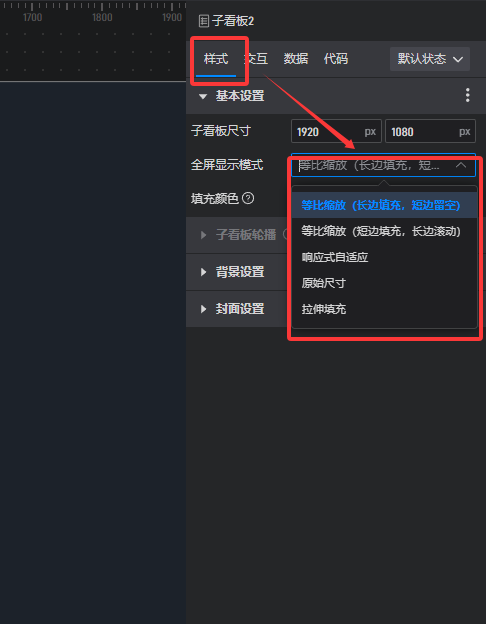The image size is (486, 624).
Task: Switch to the 样式 tab
Action: click(x=216, y=59)
